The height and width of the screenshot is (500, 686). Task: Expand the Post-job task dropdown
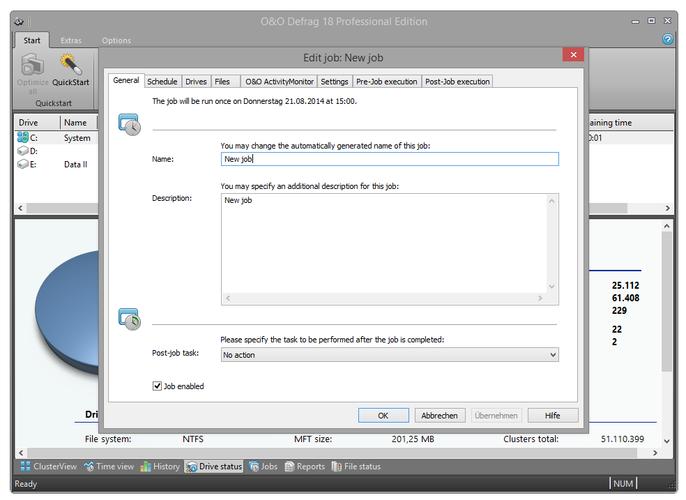point(553,355)
